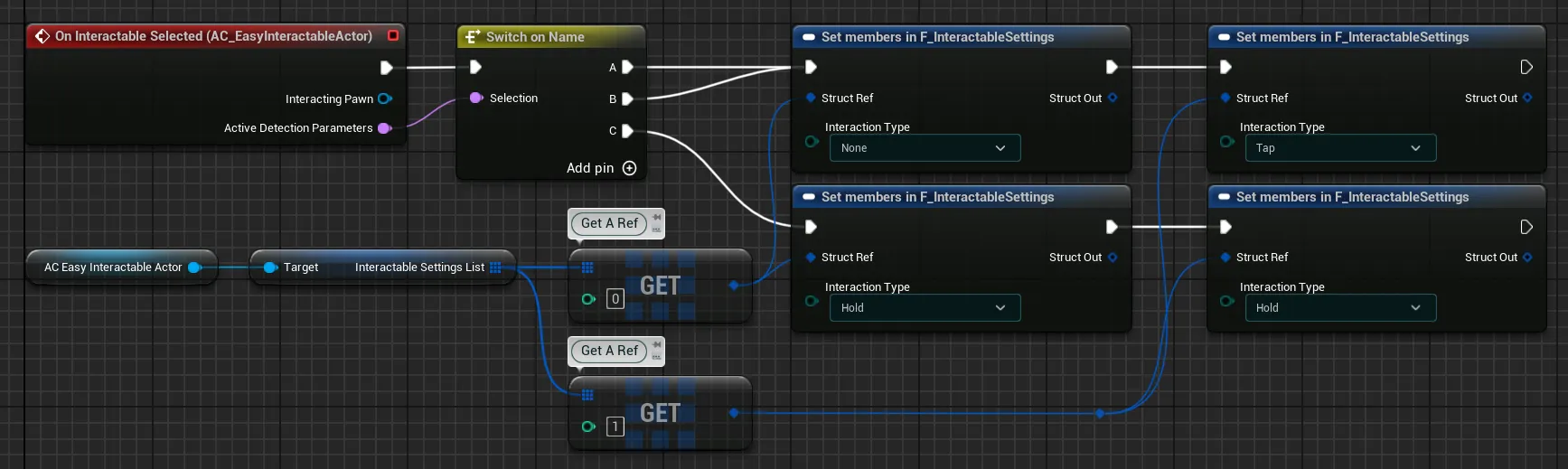Viewport: 1568px width, 469px height.
Task: Click the Switch output pin A
Action: pos(627,67)
